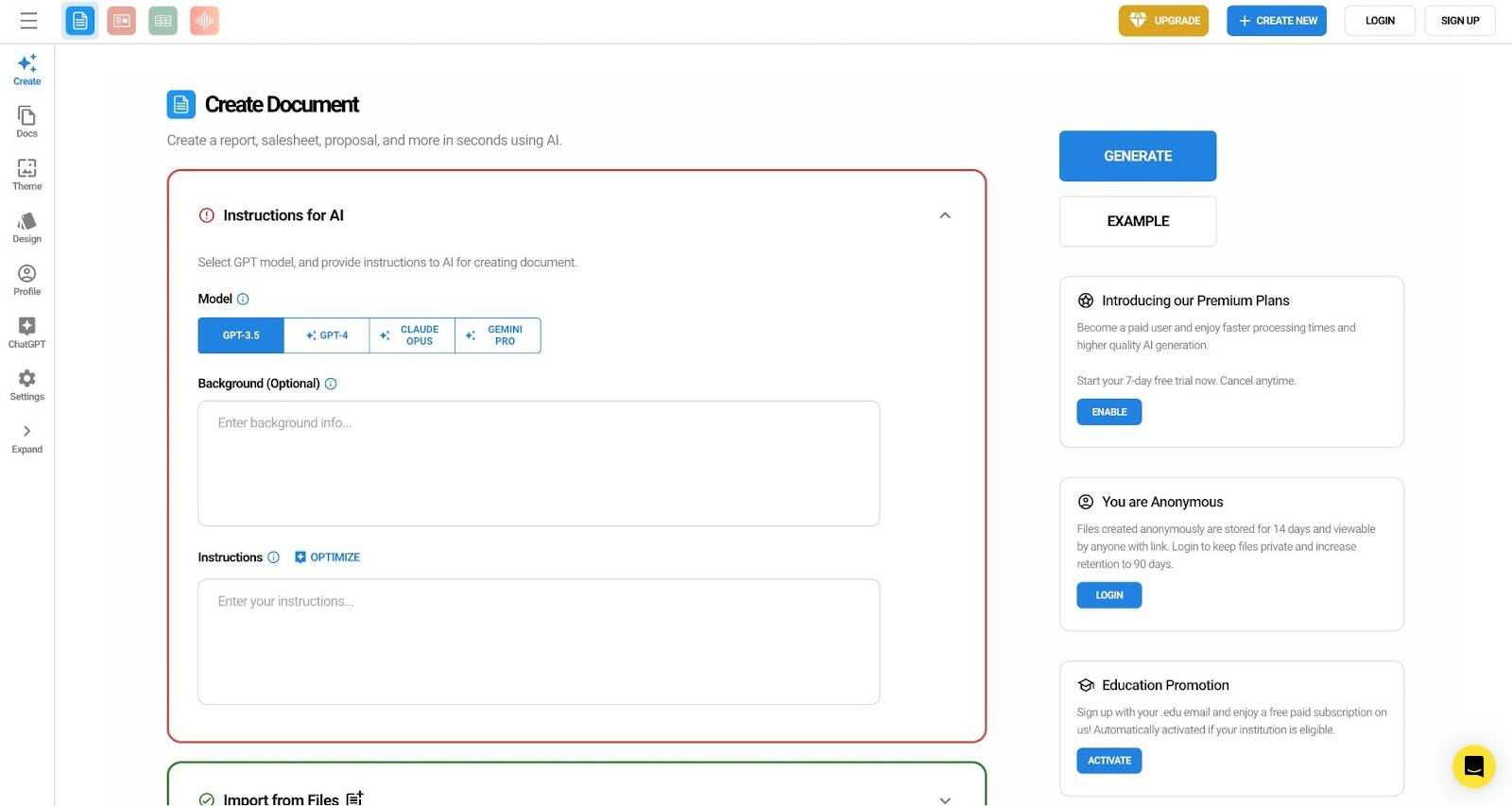Click 'Introducing our Premium Plans' title
The image size is (1512, 806).
(1195, 300)
